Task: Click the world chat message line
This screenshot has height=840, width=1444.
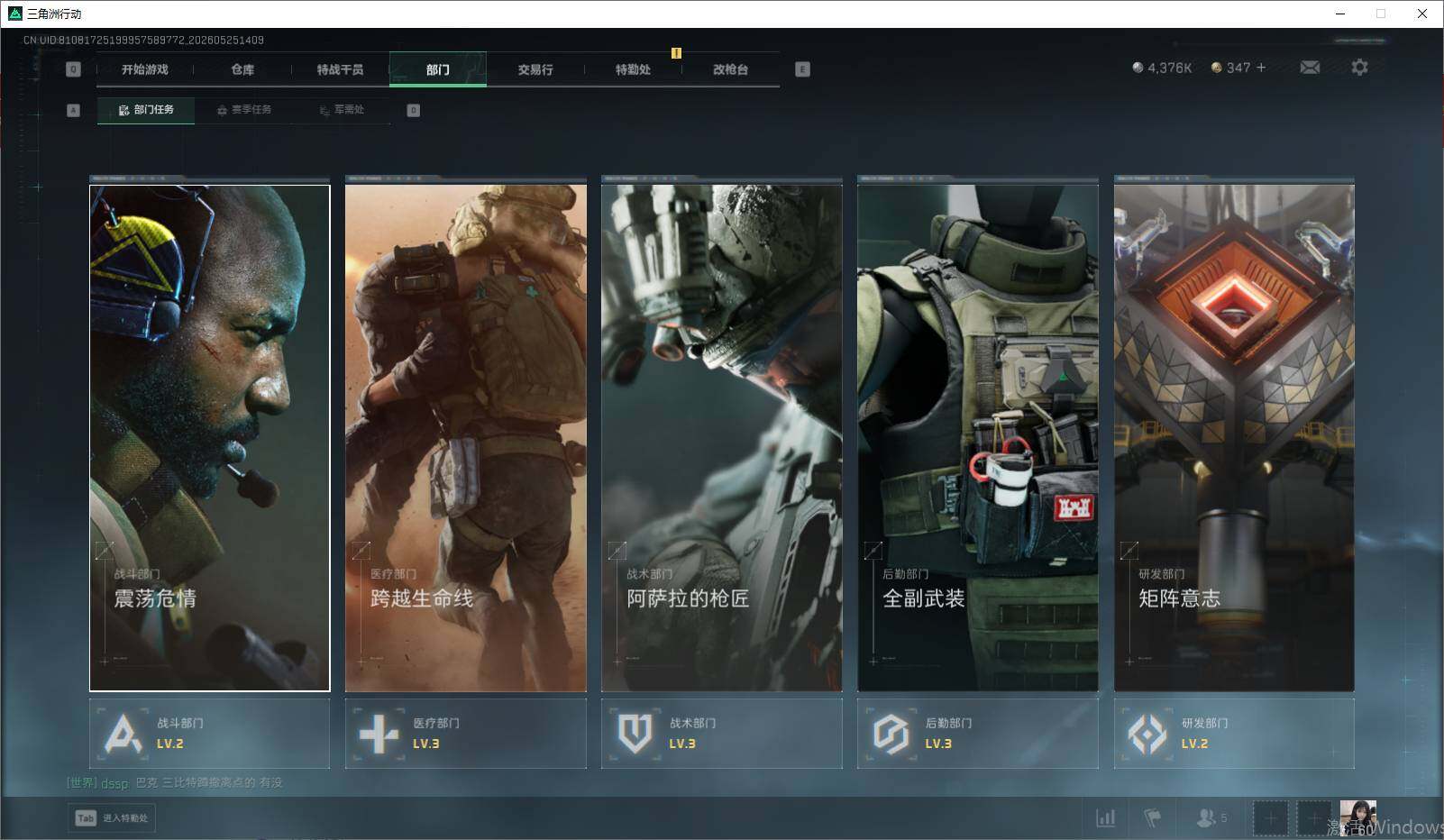Action: (x=175, y=782)
